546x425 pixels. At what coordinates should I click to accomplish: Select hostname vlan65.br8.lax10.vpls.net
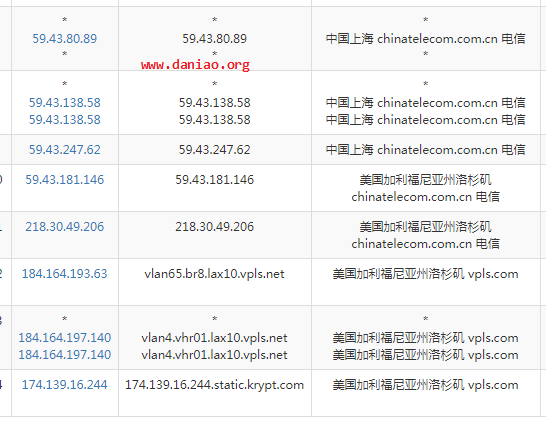point(214,274)
